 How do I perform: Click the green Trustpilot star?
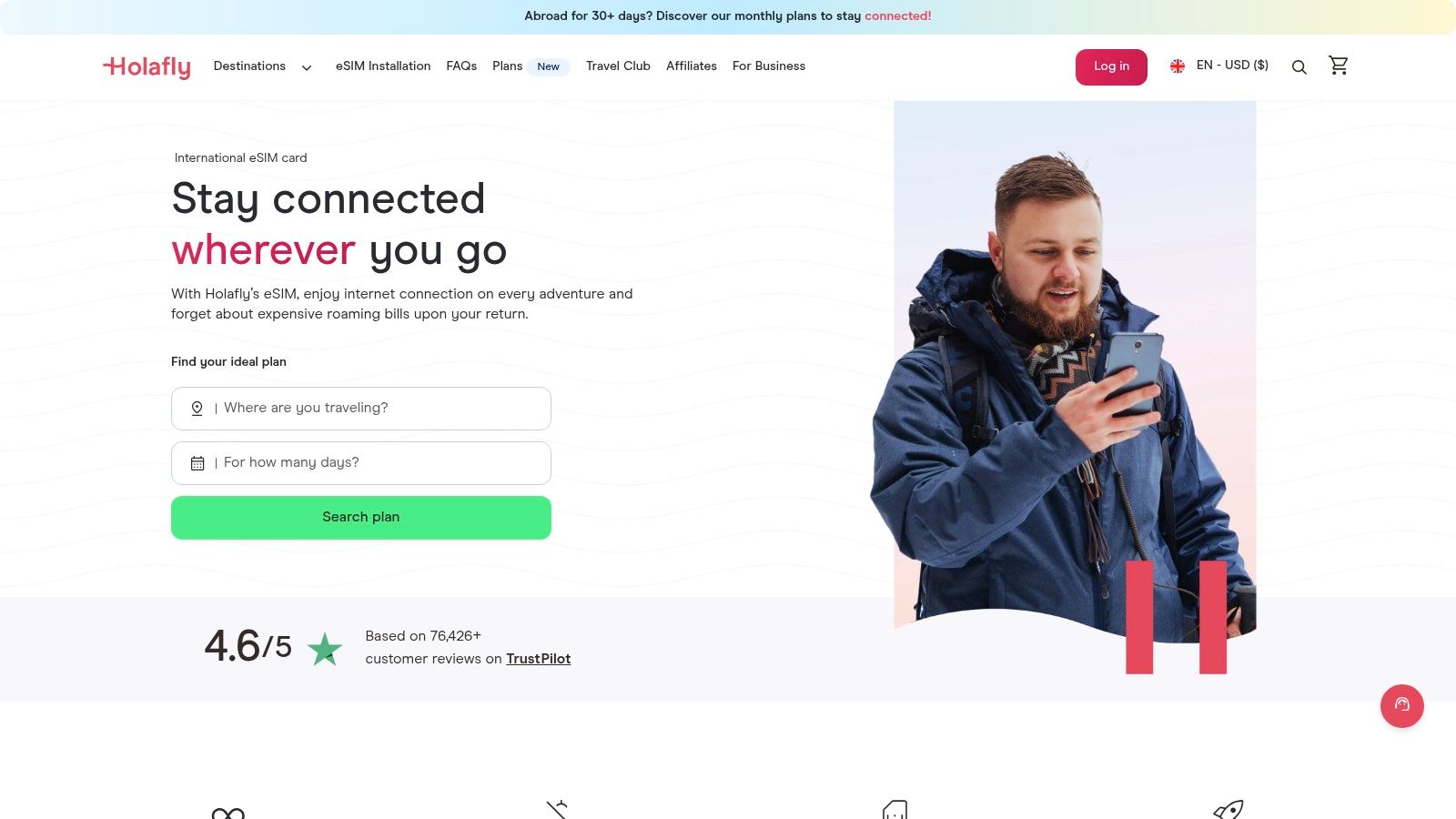[x=325, y=649]
